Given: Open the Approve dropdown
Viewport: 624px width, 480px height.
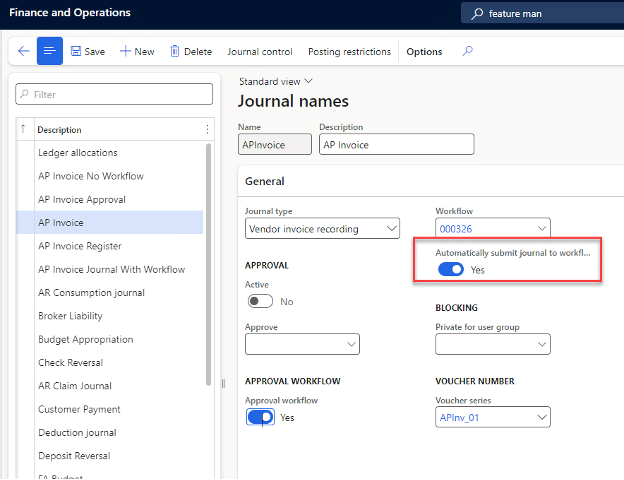Looking at the screenshot, I should point(302,344).
